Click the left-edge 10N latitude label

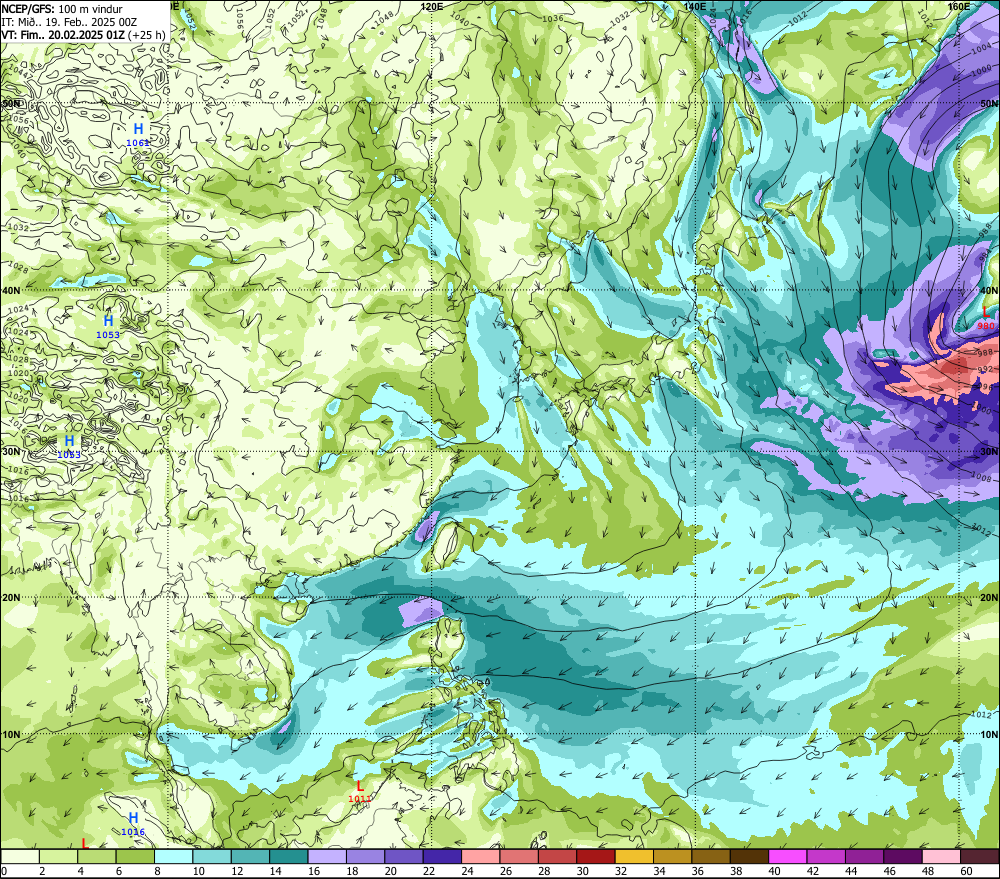11,735
